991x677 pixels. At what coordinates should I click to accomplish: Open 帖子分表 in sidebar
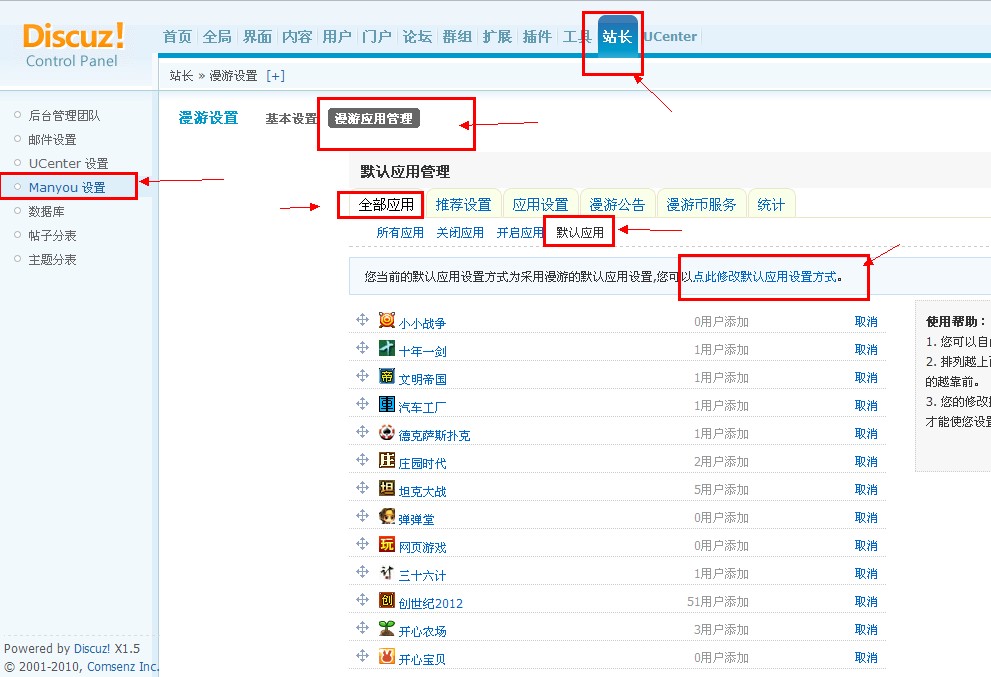[52, 236]
